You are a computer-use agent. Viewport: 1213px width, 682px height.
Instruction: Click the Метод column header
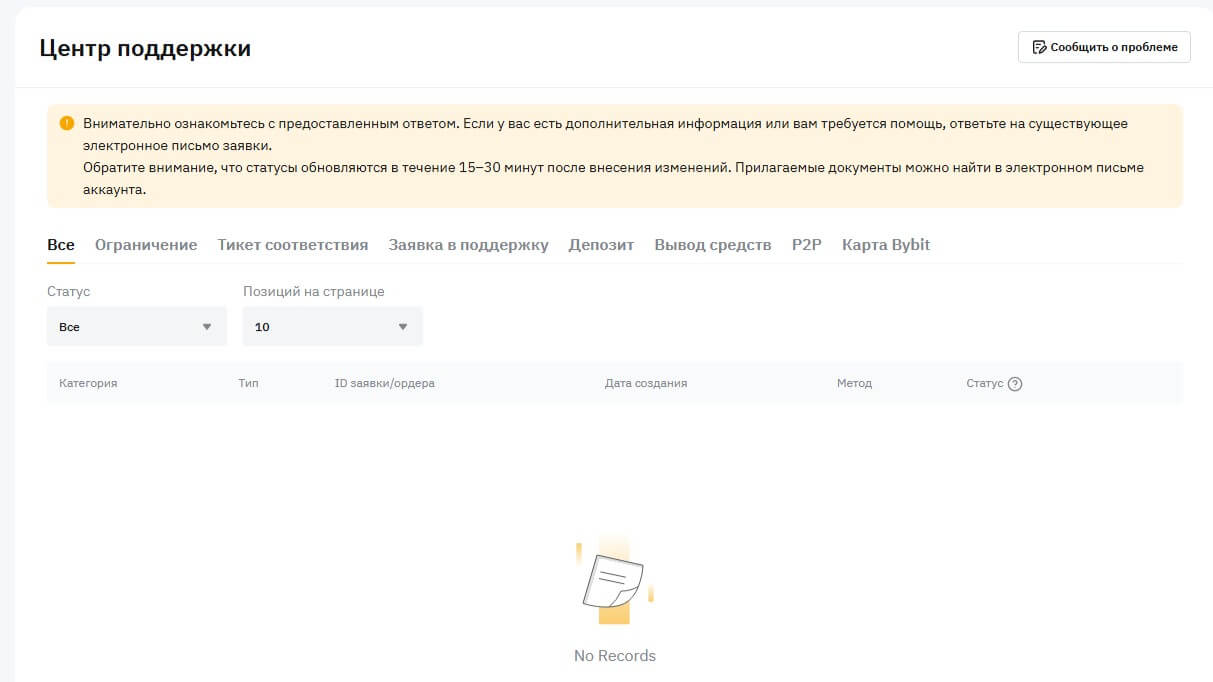click(x=854, y=383)
